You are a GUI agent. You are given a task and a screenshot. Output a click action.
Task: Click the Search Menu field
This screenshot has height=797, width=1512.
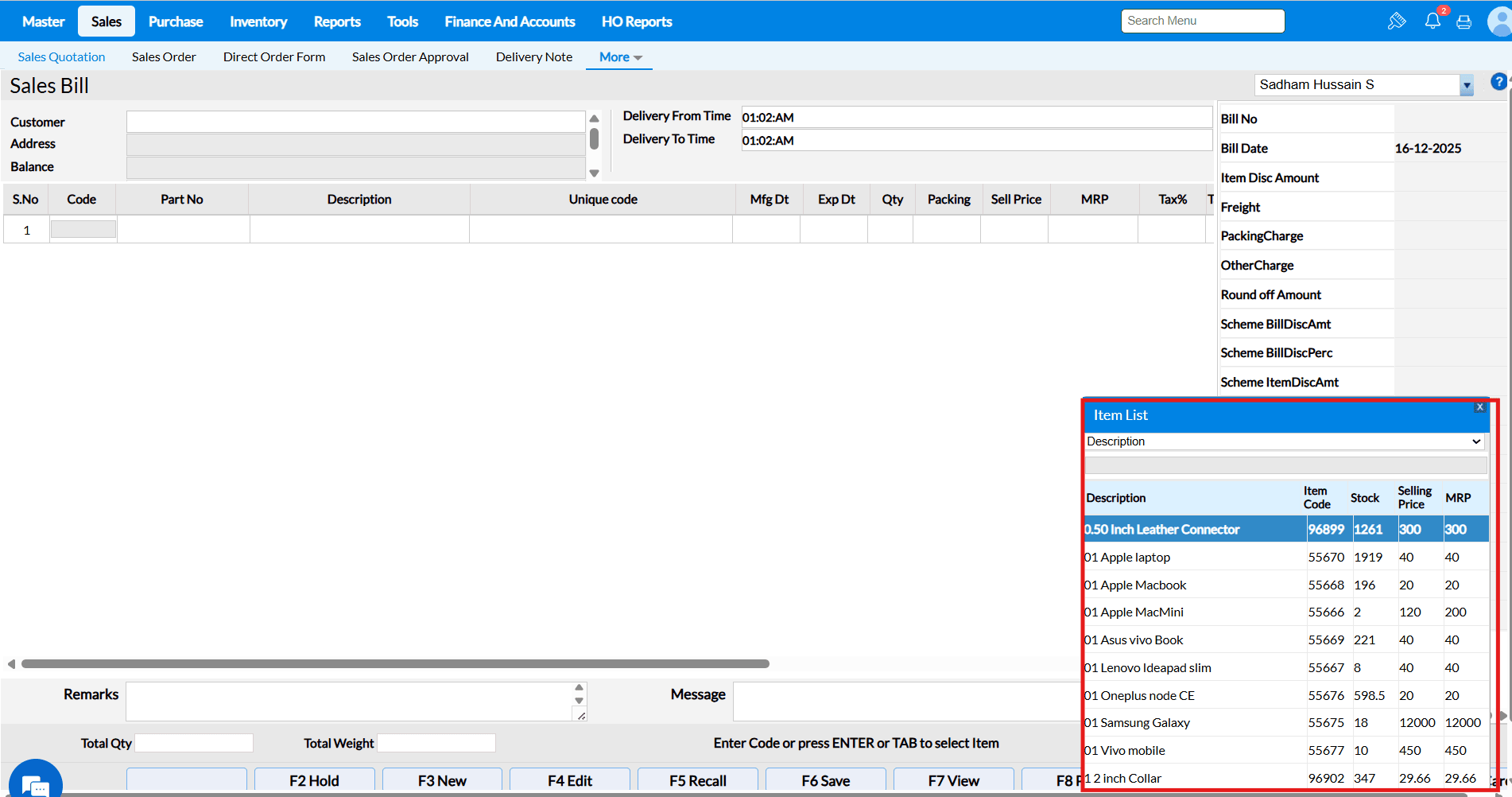1202,21
